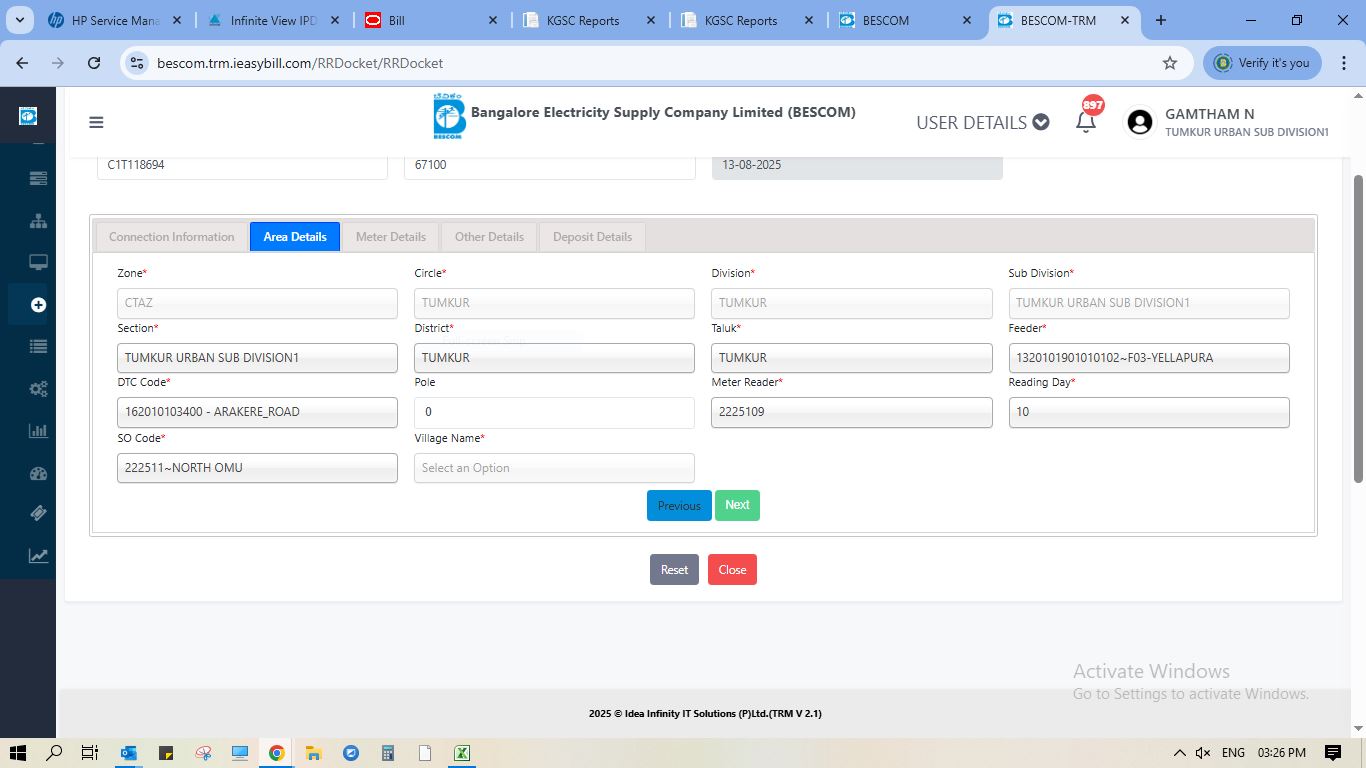Click the sitemap hierarchy icon in sidebar
1366x768 pixels.
click(x=38, y=221)
